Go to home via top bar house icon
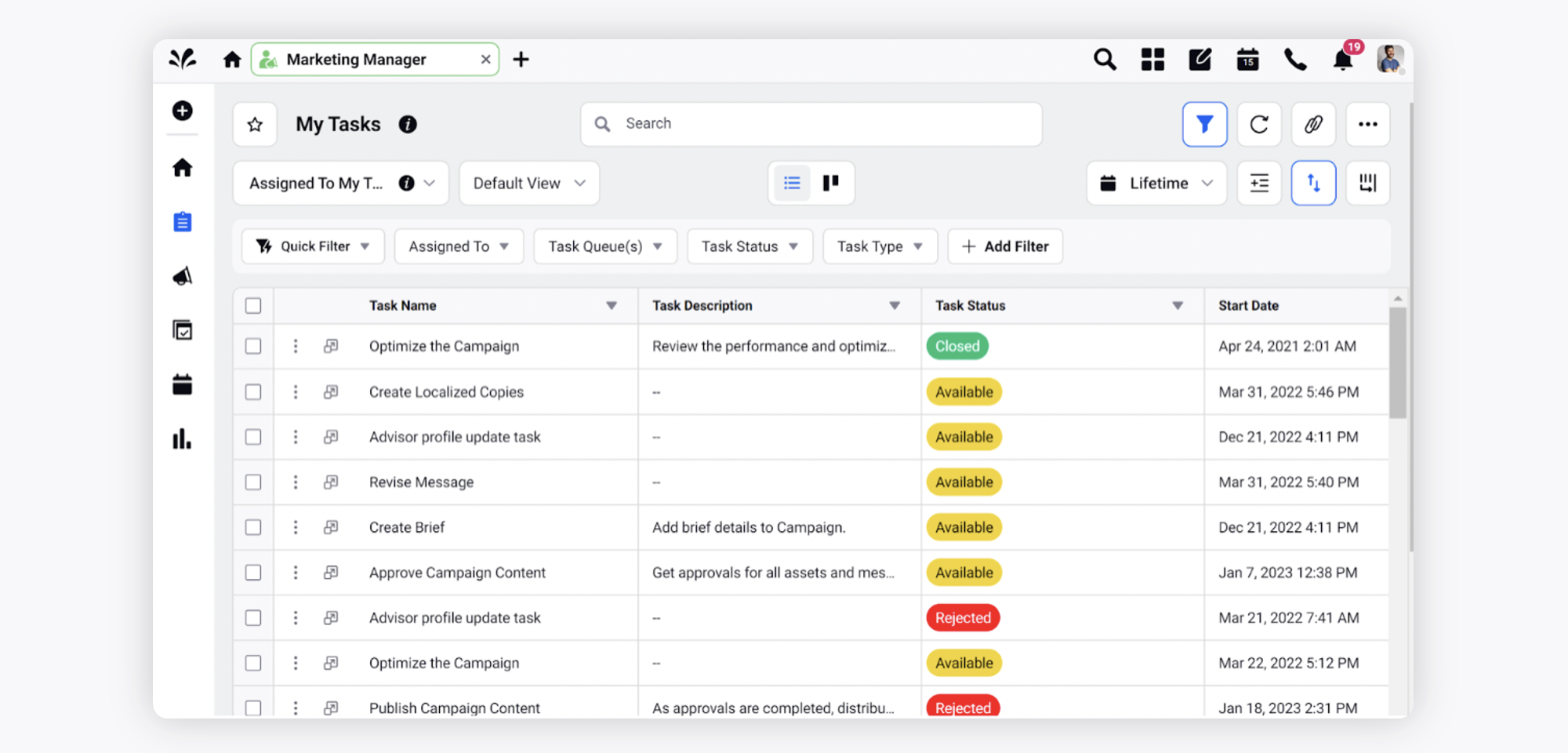This screenshot has height=753, width=1568. point(232,60)
